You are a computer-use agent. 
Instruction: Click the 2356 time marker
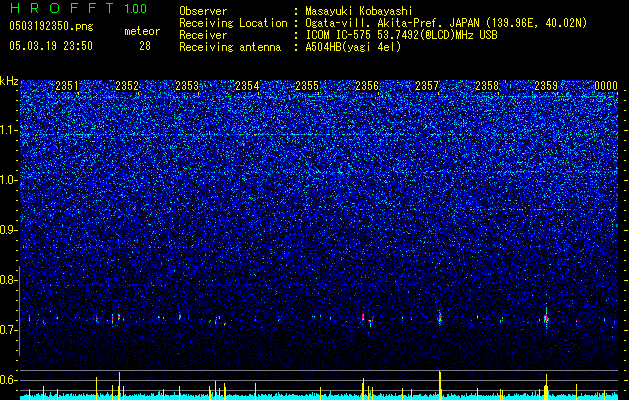tap(367, 86)
